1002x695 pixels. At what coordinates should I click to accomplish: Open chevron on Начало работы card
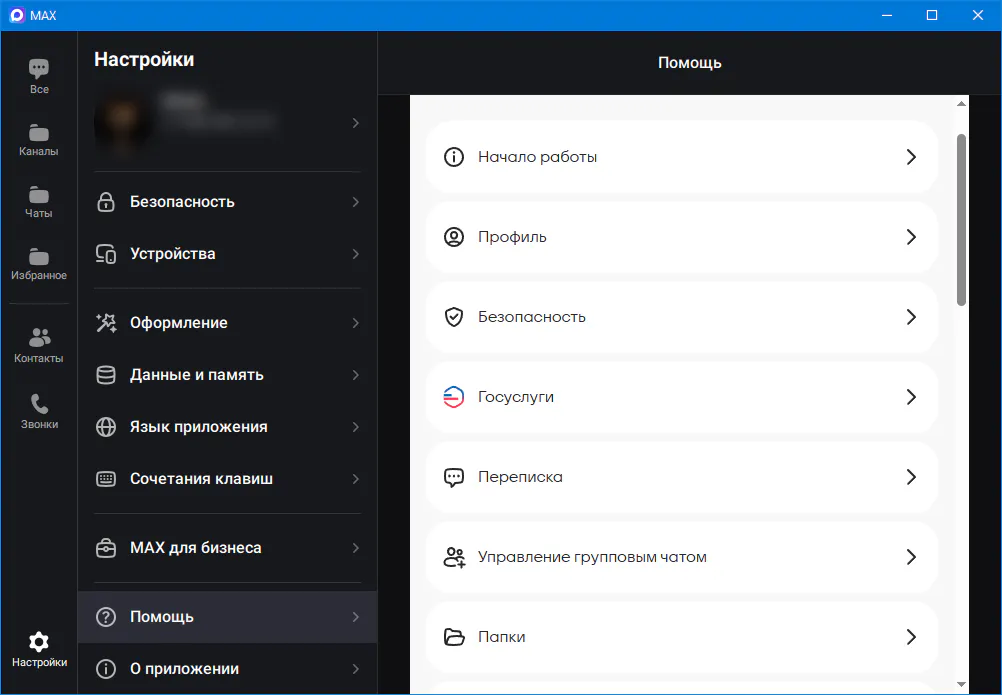(912, 157)
